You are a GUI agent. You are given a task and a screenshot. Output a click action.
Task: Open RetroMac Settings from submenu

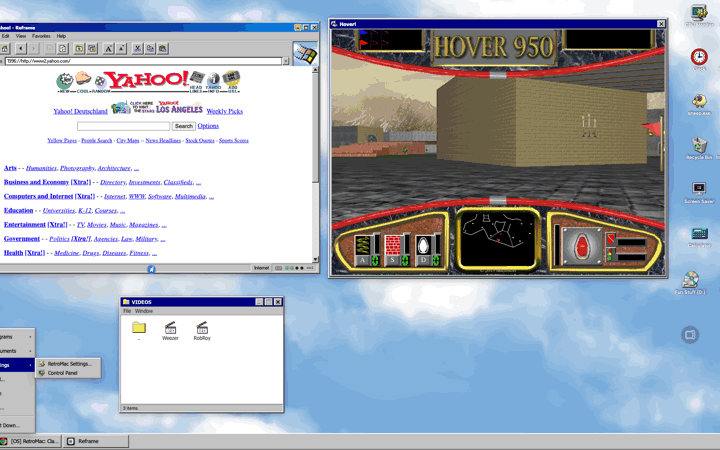pos(68,364)
